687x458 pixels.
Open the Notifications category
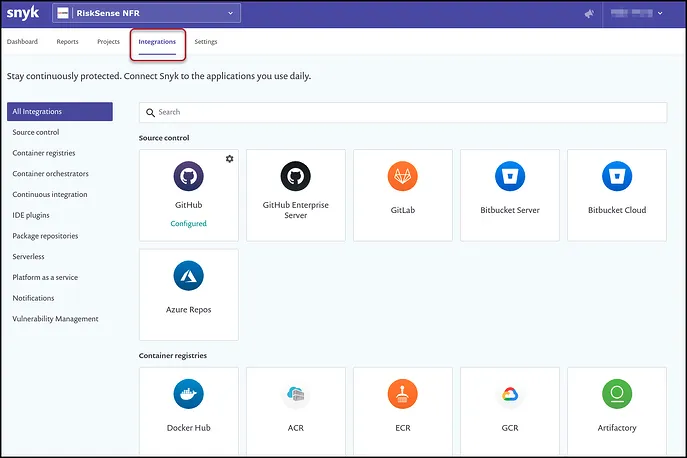[x=33, y=298]
